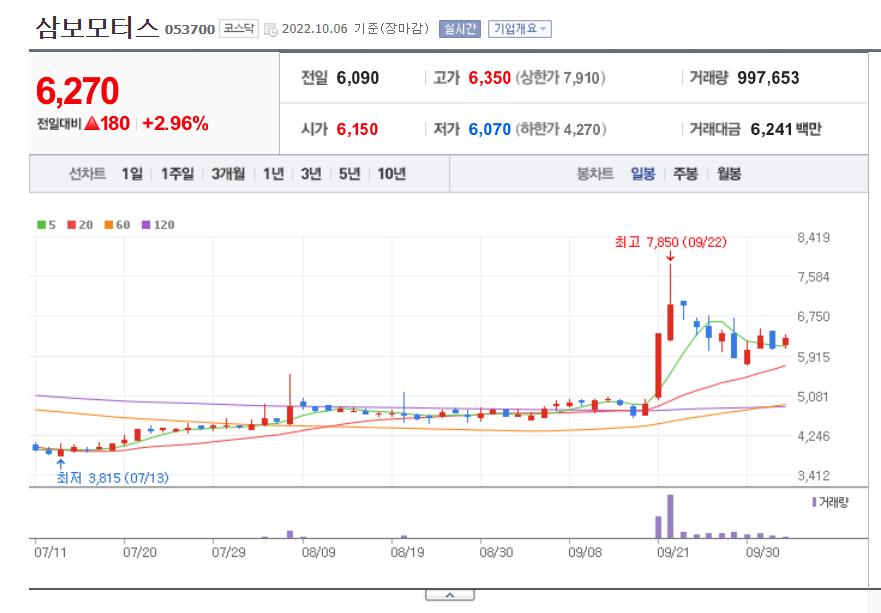
Task: Click the 거래량 legend in volume chart
Action: click(x=830, y=502)
